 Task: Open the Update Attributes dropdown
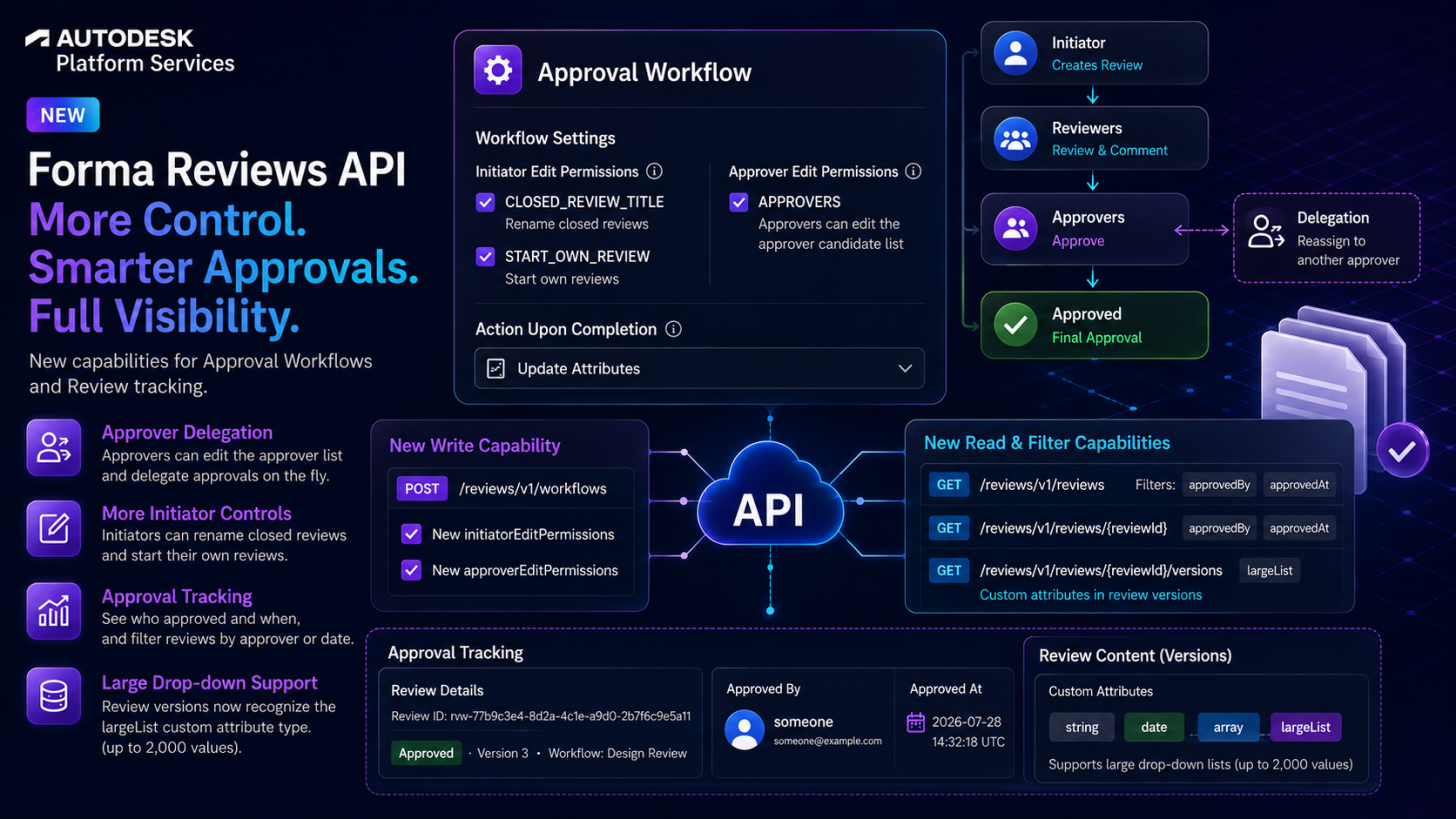[x=699, y=369]
